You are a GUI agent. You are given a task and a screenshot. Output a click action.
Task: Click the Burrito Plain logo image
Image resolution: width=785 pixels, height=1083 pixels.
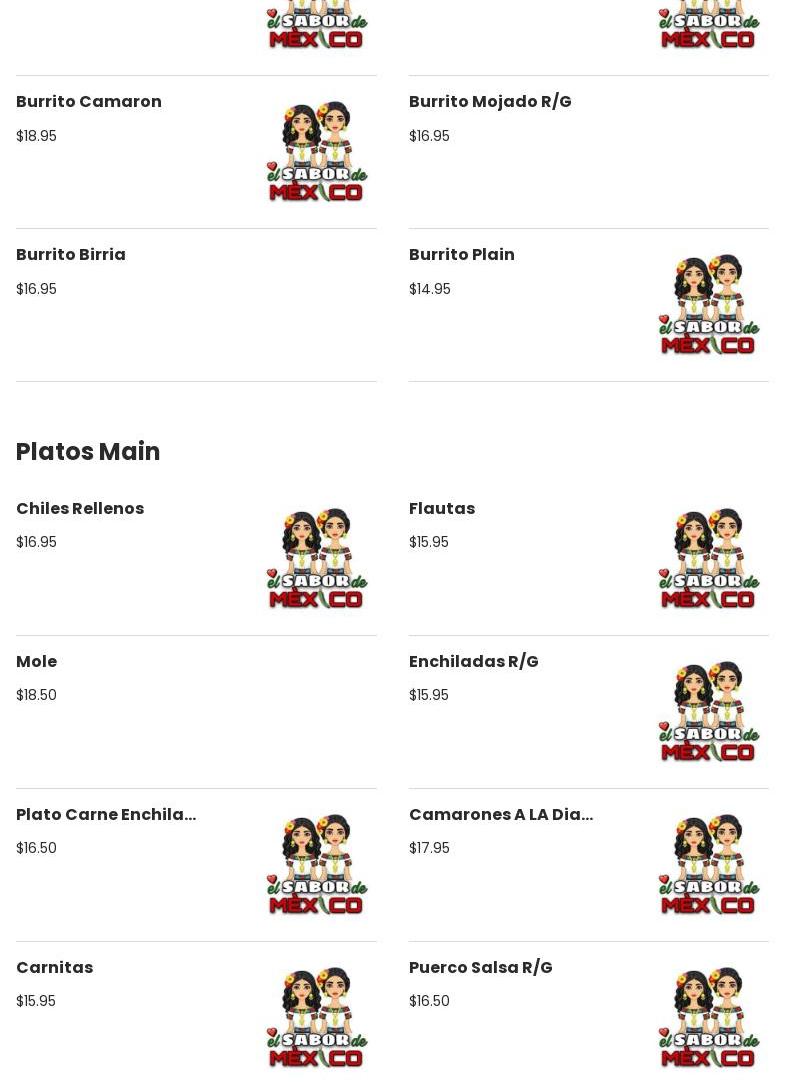(709, 305)
